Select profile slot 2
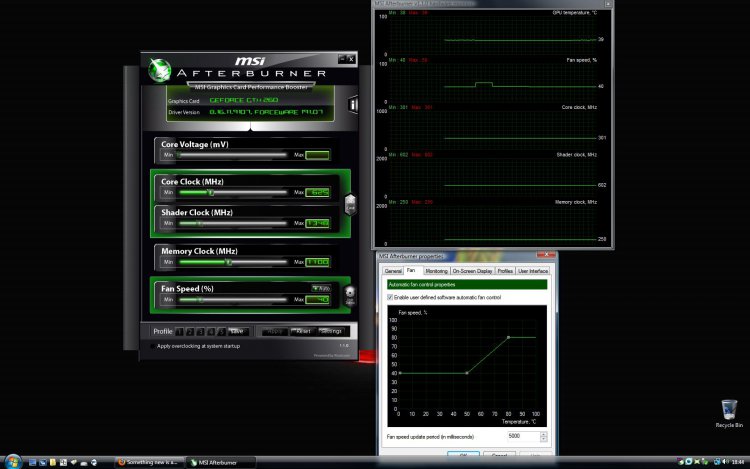This screenshot has width=750, height=469. coord(190,331)
